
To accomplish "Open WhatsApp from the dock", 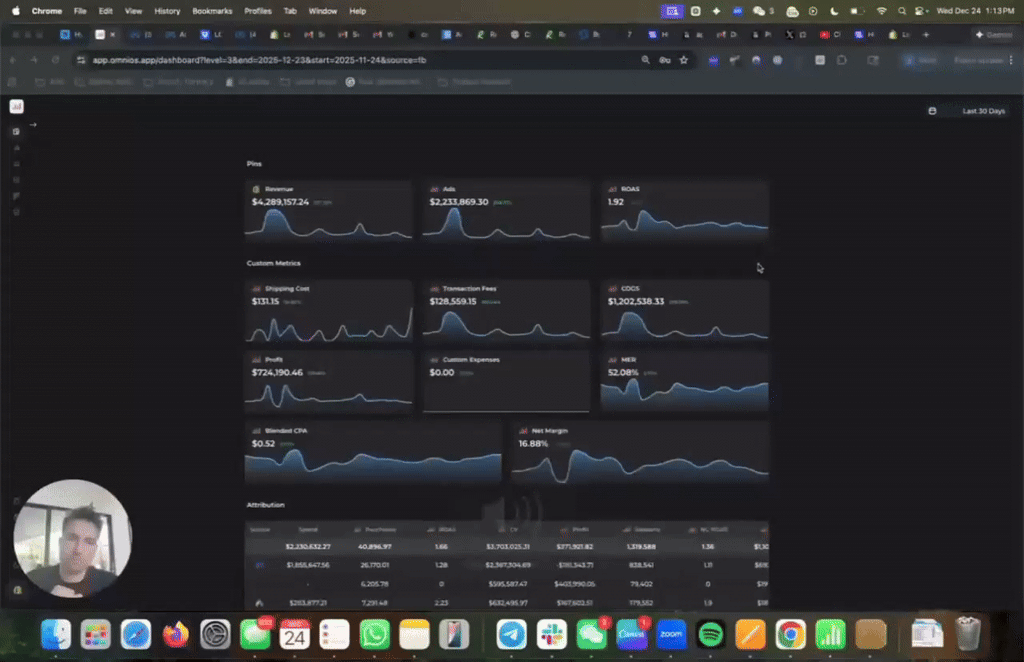I will (374, 635).
